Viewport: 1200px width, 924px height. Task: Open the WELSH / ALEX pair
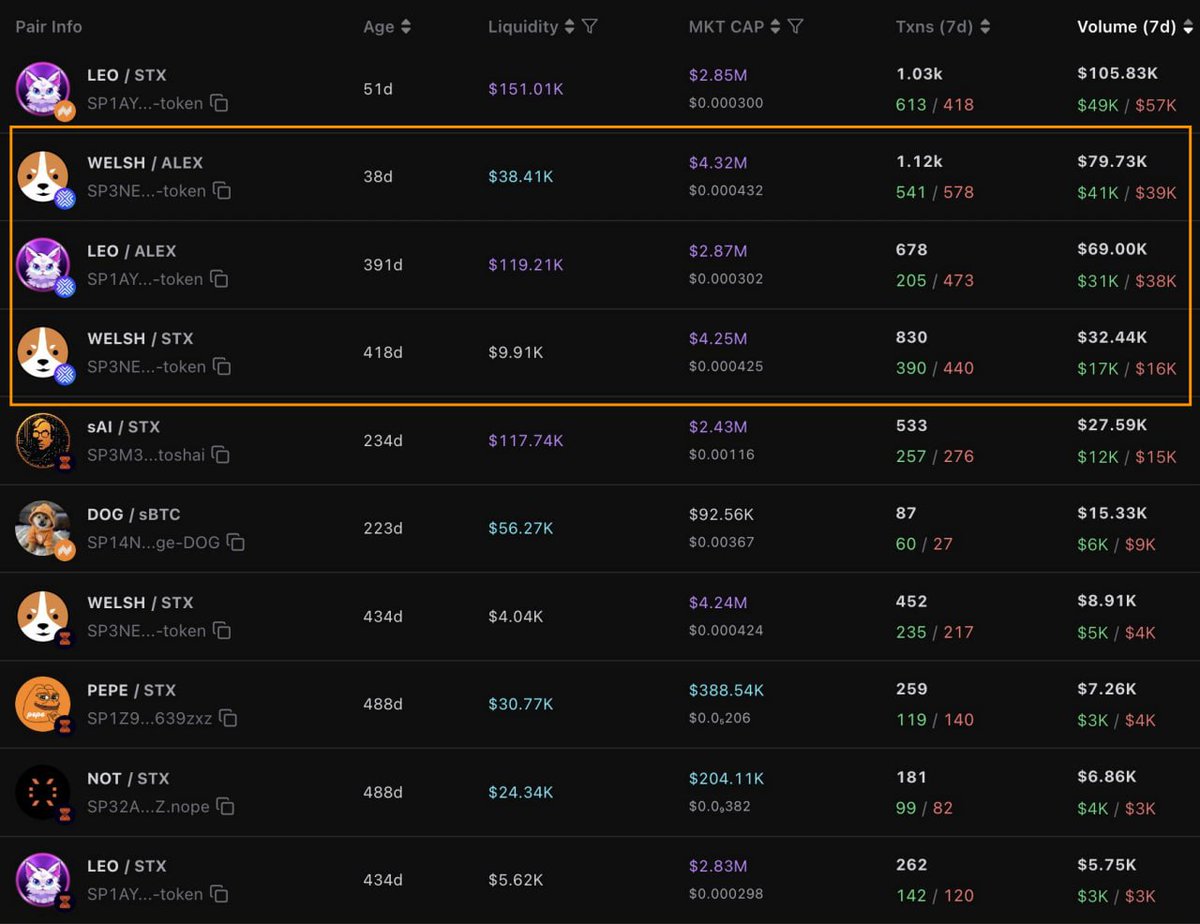click(x=145, y=163)
